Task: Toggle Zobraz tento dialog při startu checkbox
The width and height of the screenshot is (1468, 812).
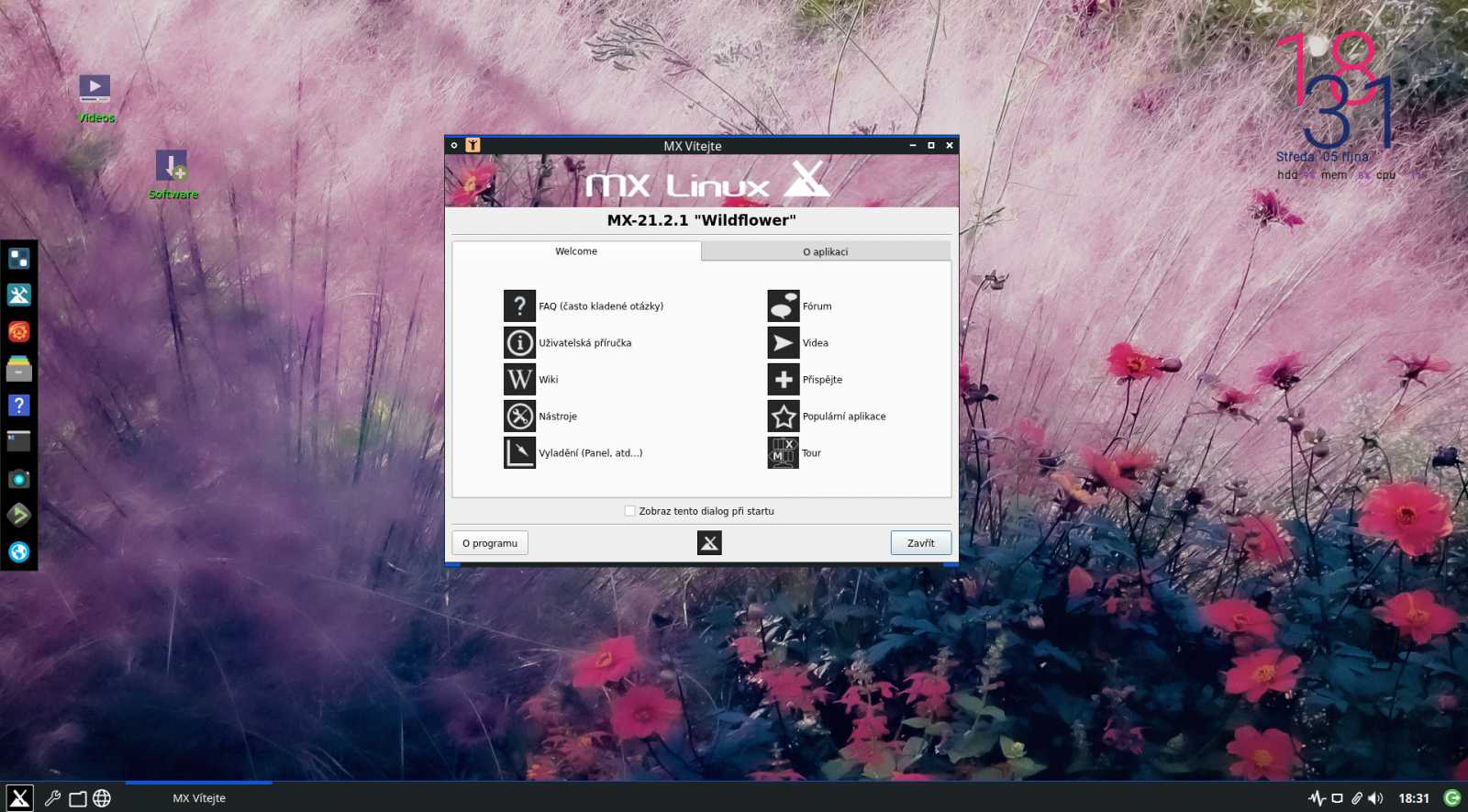Action: (629, 511)
